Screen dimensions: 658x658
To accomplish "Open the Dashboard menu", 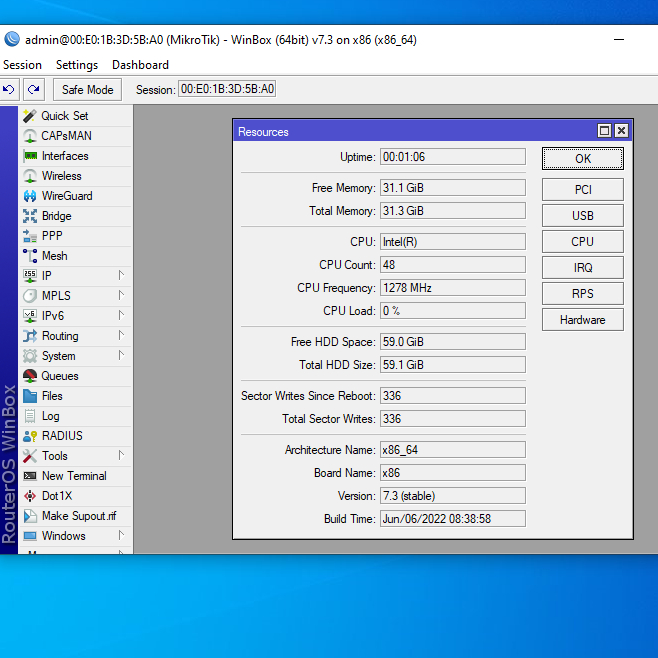I will [140, 65].
